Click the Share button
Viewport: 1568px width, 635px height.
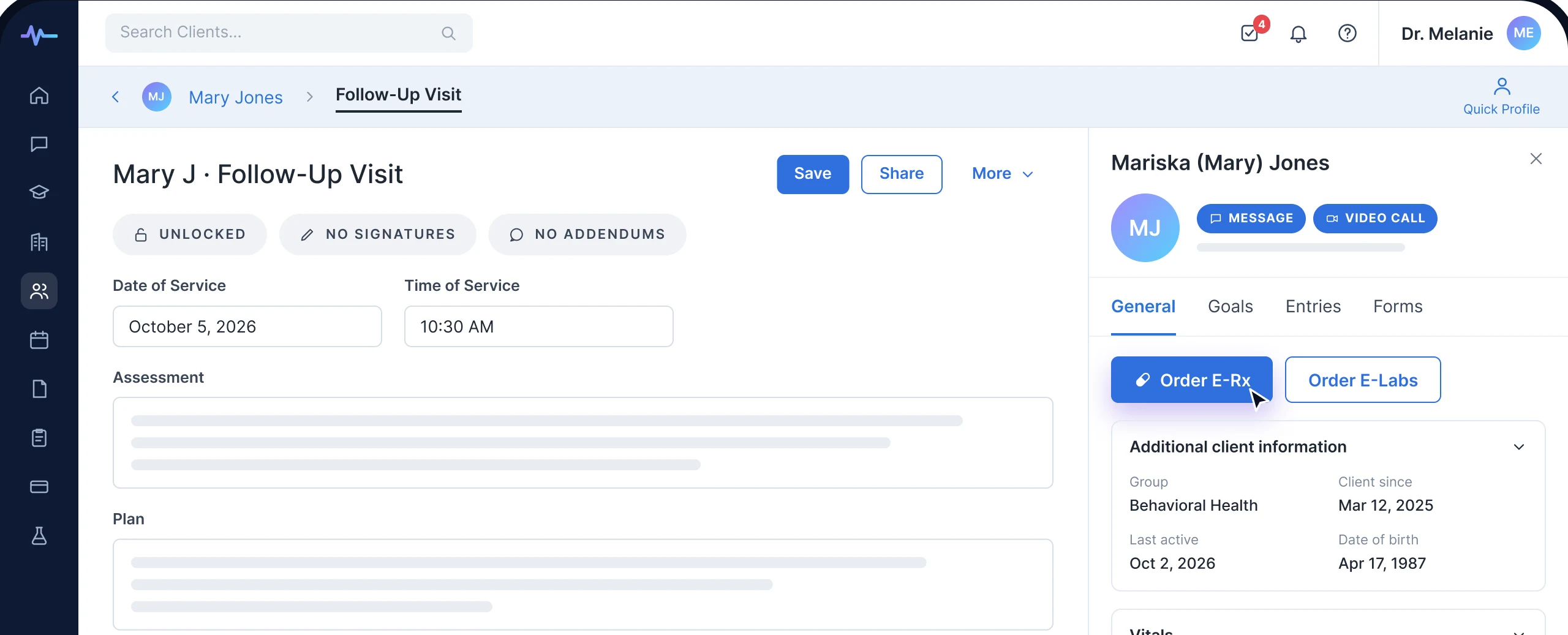click(902, 174)
